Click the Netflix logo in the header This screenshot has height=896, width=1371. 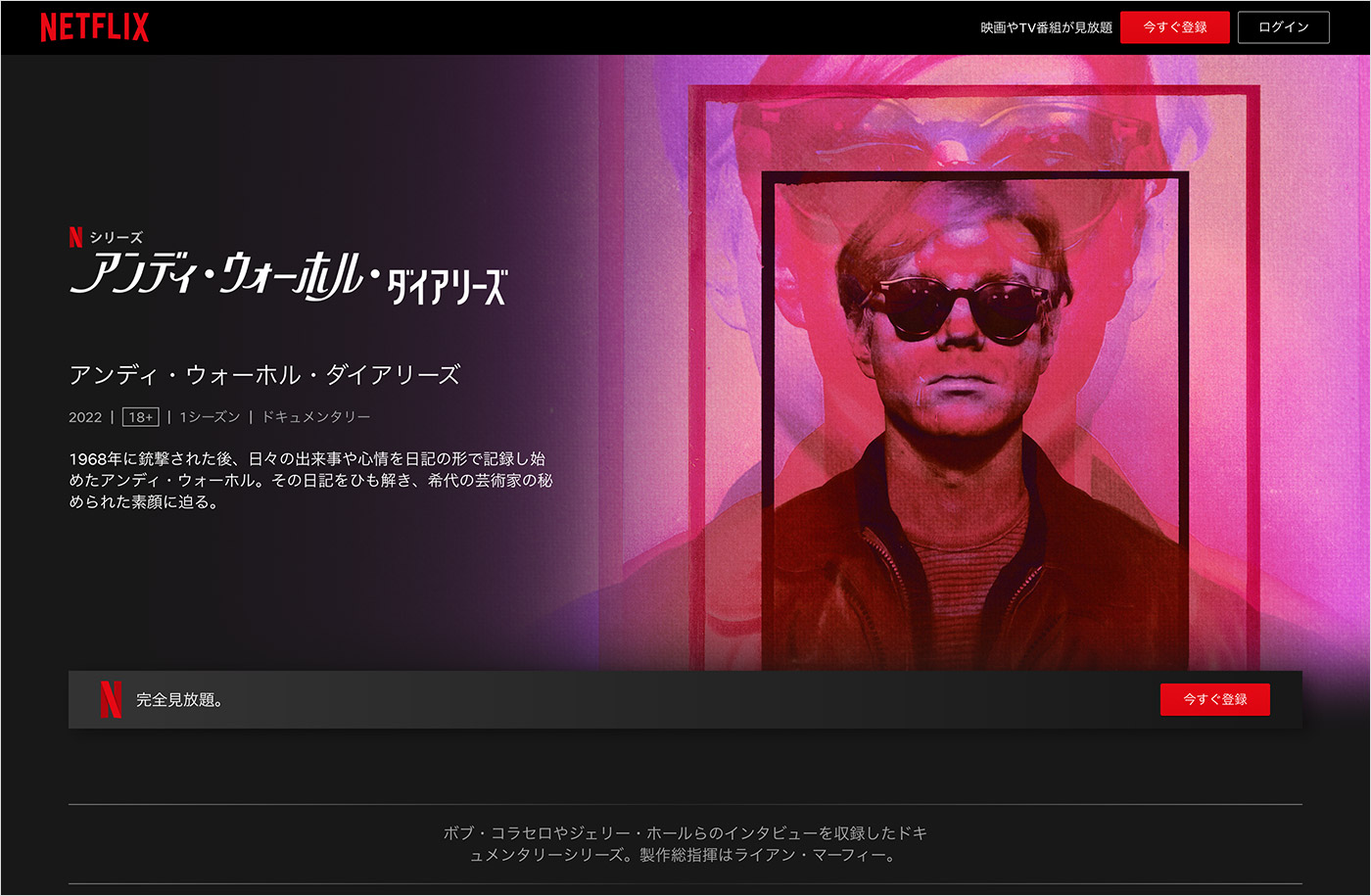click(x=94, y=27)
